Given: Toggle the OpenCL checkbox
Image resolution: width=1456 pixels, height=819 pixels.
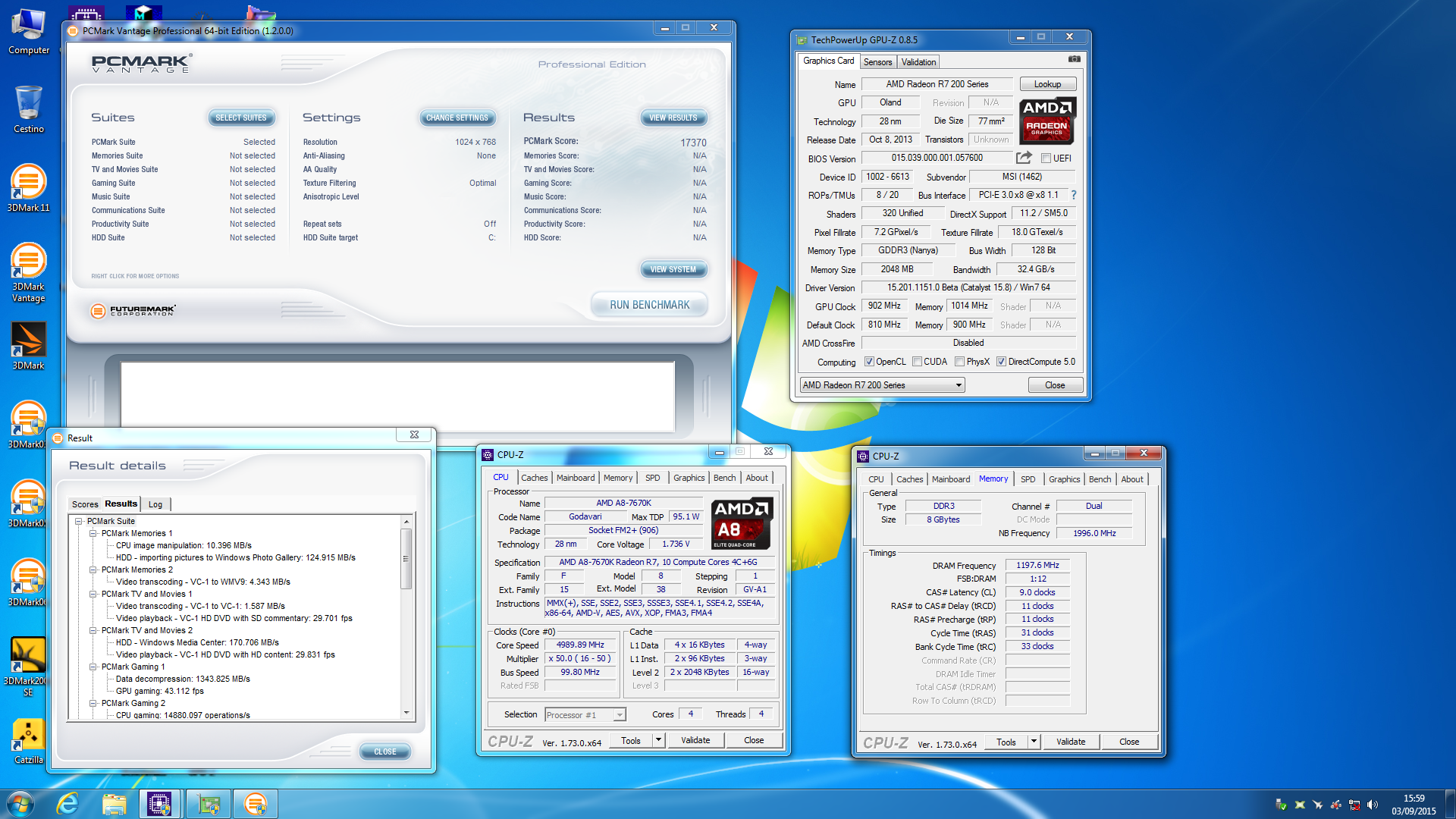Looking at the screenshot, I should [x=869, y=362].
